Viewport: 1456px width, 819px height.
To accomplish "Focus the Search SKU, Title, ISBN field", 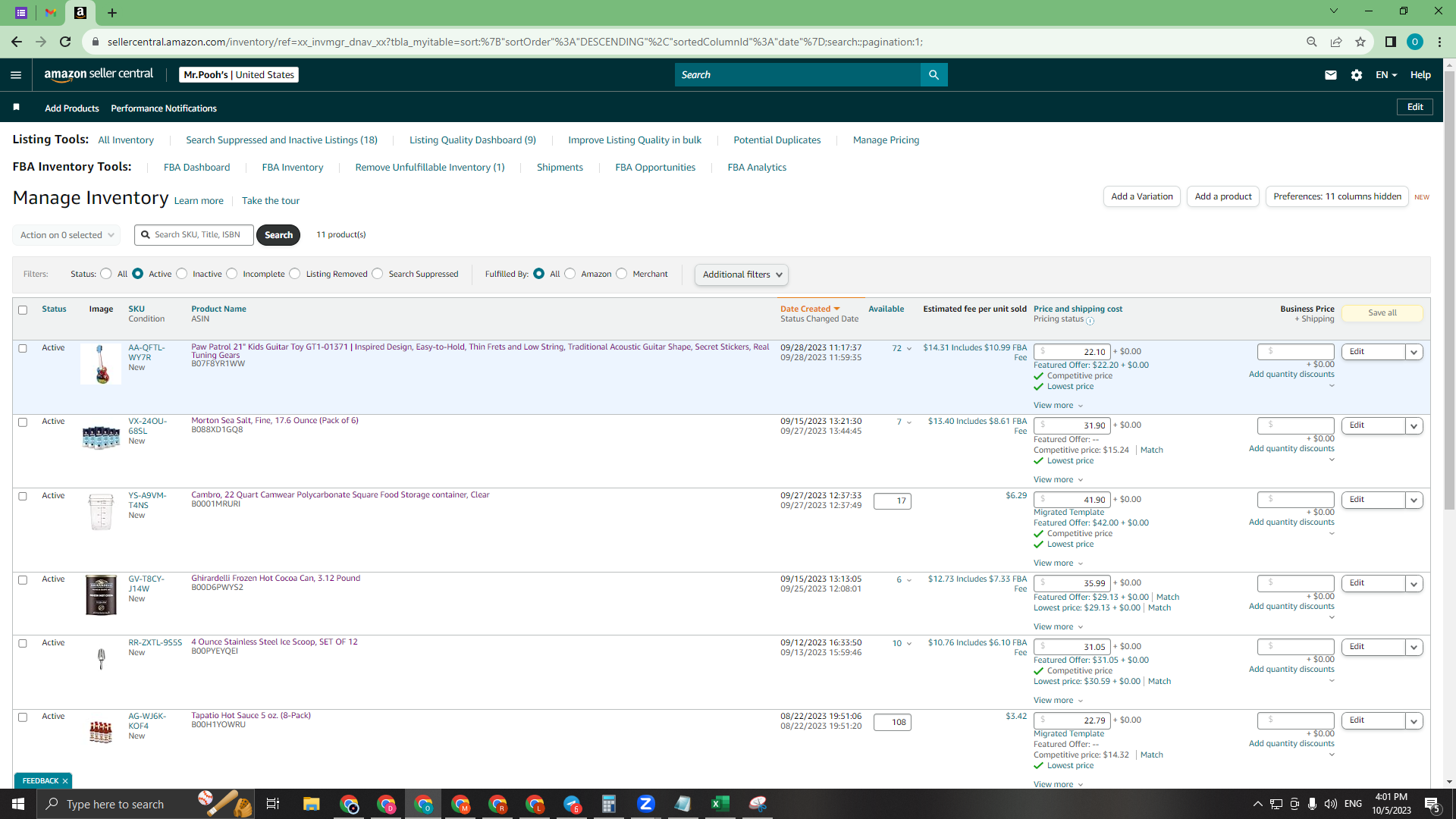I will [194, 235].
